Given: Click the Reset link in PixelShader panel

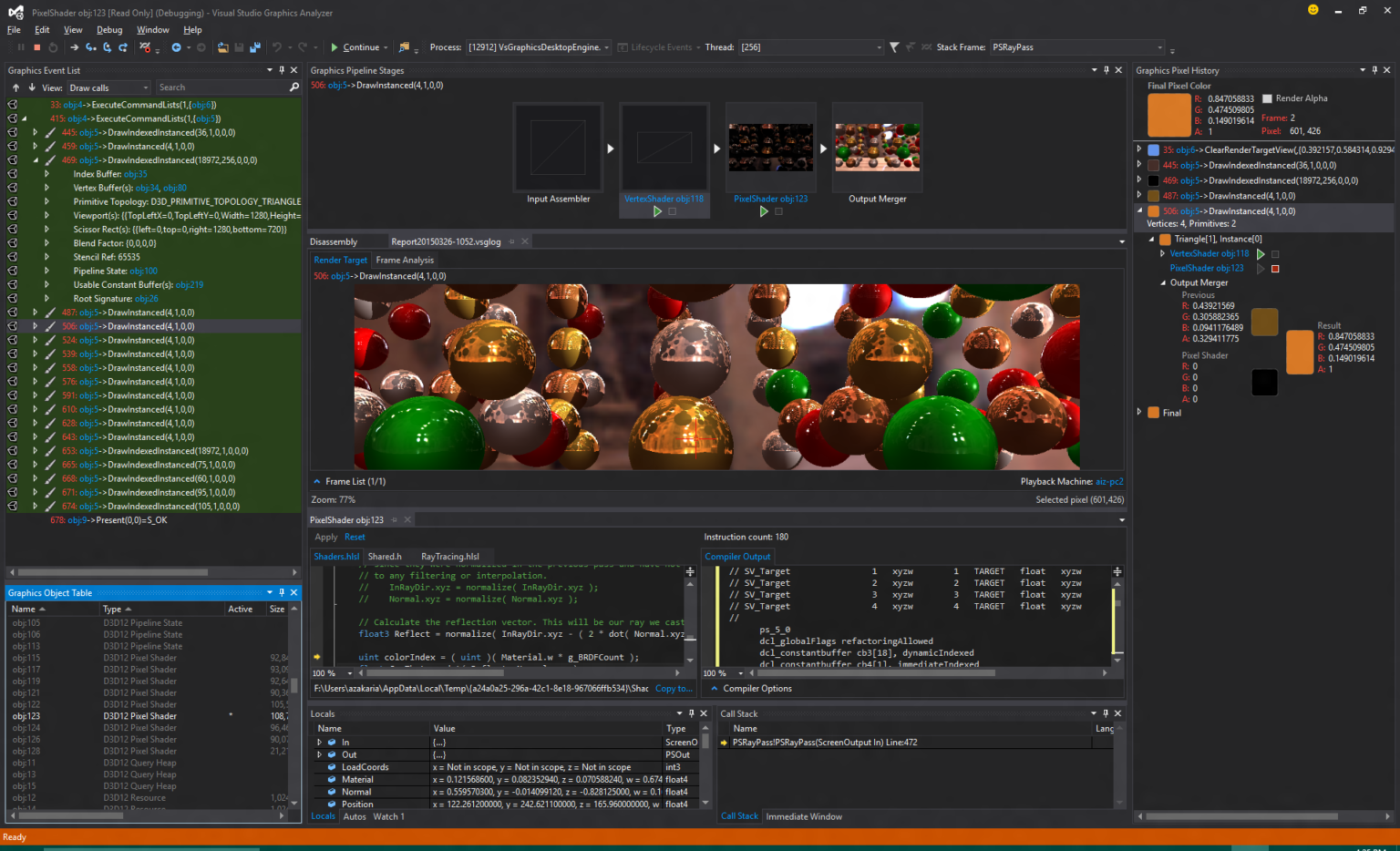Looking at the screenshot, I should pyautogui.click(x=355, y=537).
